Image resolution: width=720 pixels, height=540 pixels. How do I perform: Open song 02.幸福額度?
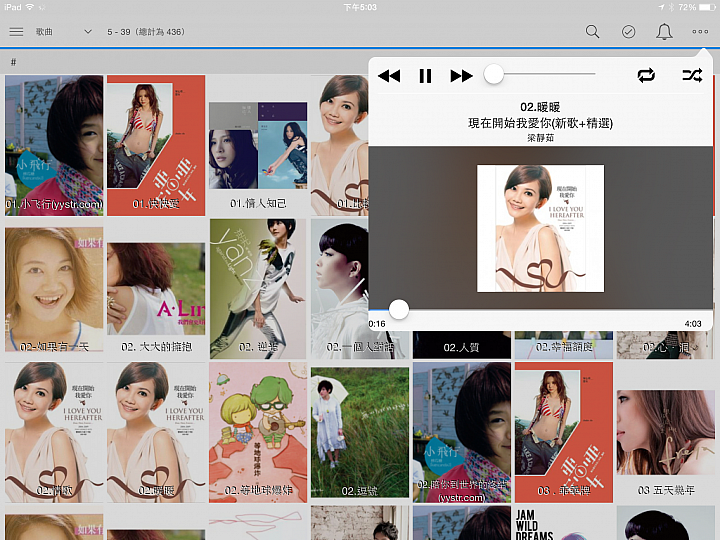tap(563, 345)
